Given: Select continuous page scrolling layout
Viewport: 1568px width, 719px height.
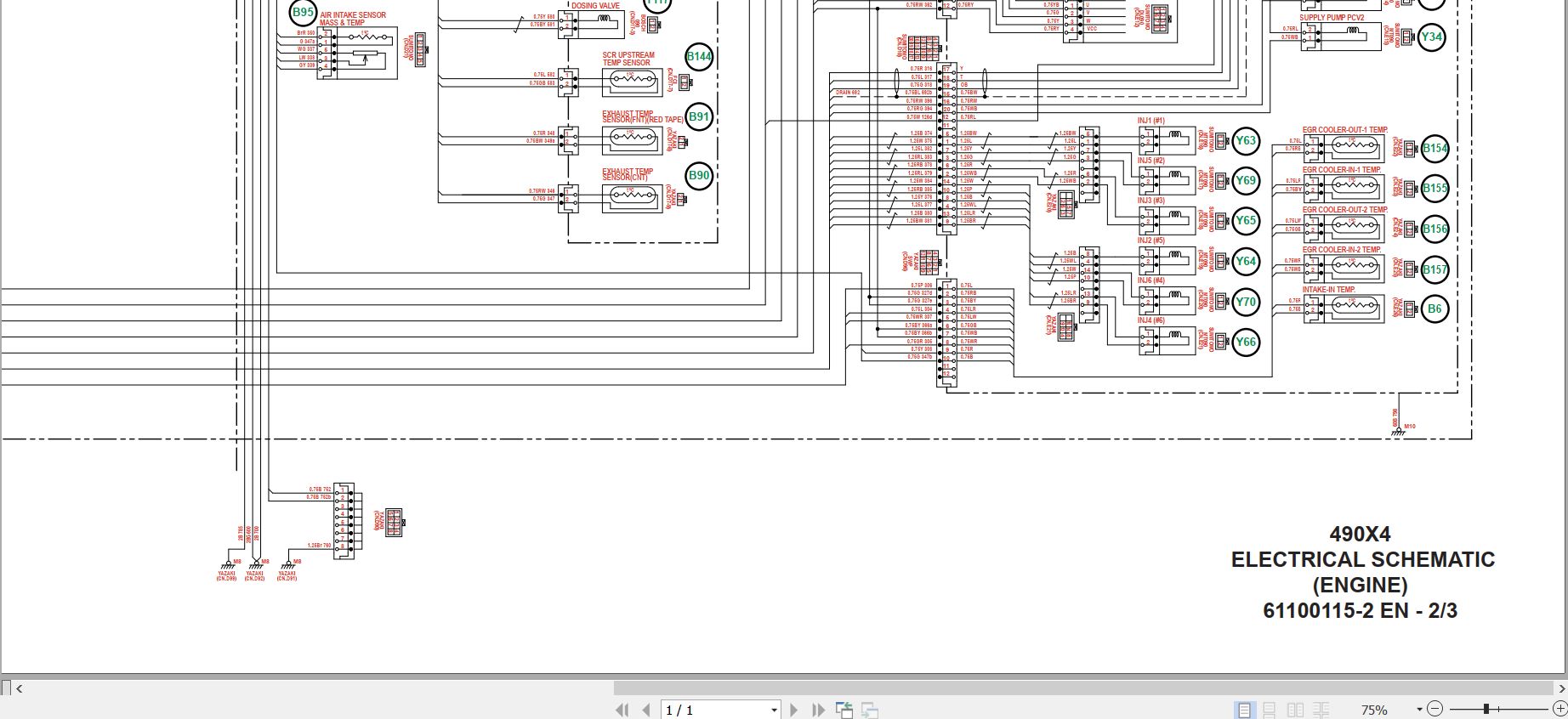Looking at the screenshot, I should point(1270,710).
